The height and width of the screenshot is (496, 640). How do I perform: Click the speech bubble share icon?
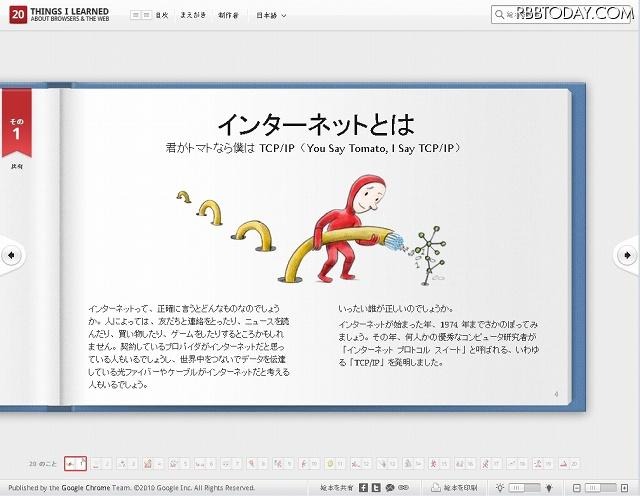click(x=390, y=487)
